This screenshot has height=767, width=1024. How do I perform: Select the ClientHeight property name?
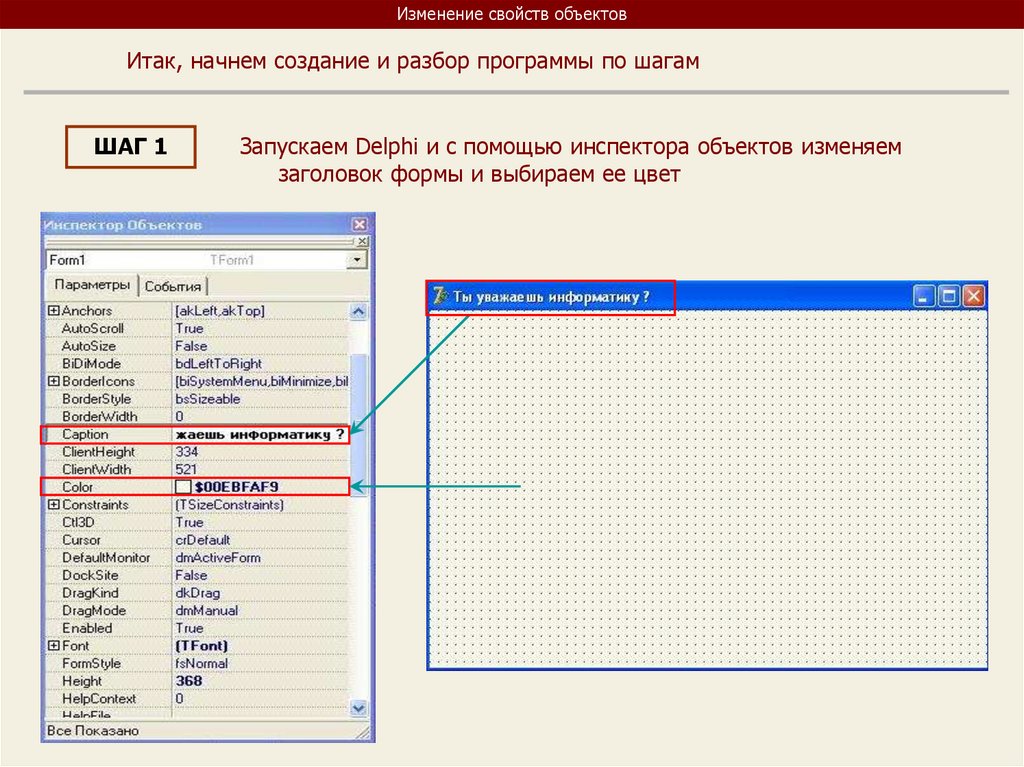(x=99, y=452)
